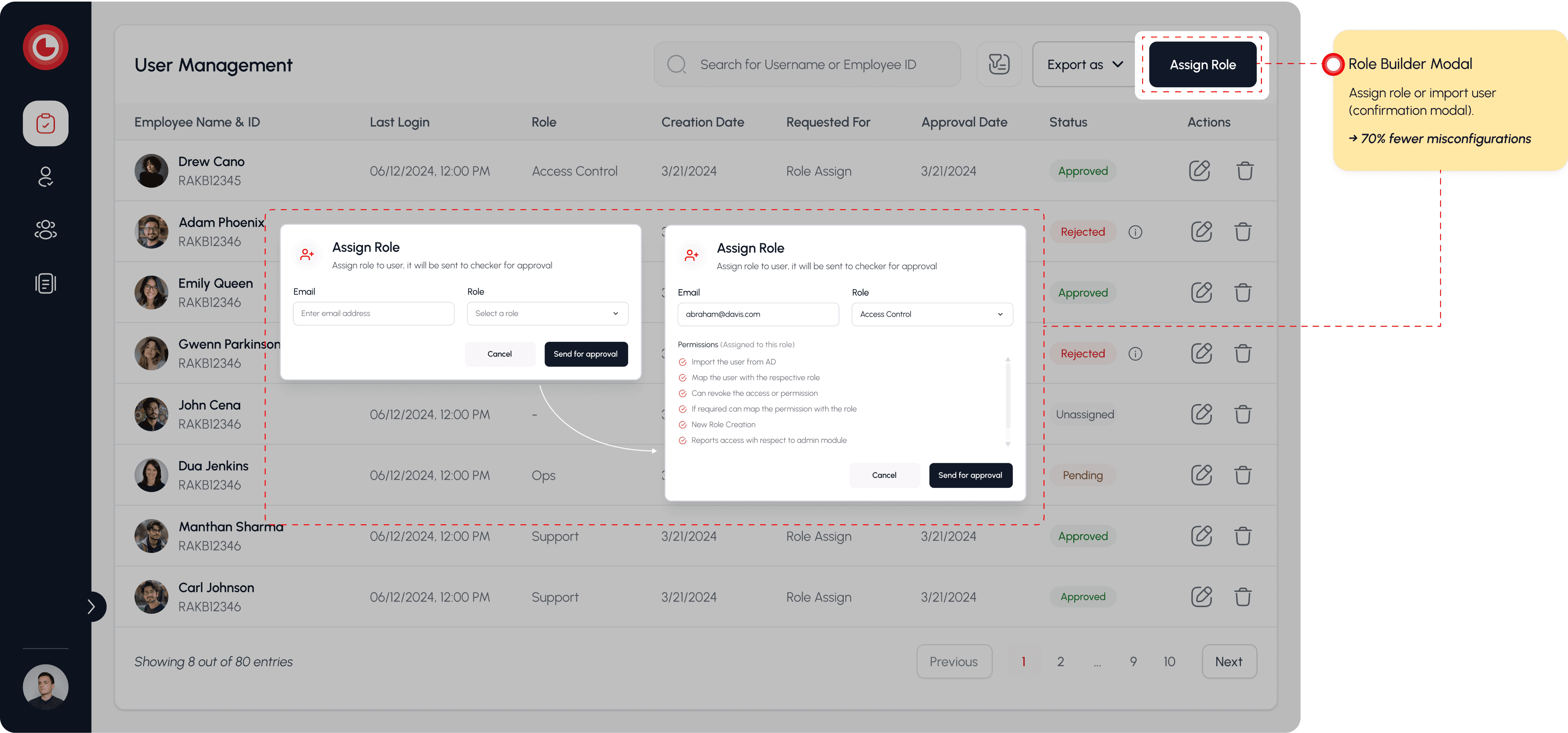Go to page 2 in pagination
This screenshot has width=1568, height=733.
coord(1060,662)
